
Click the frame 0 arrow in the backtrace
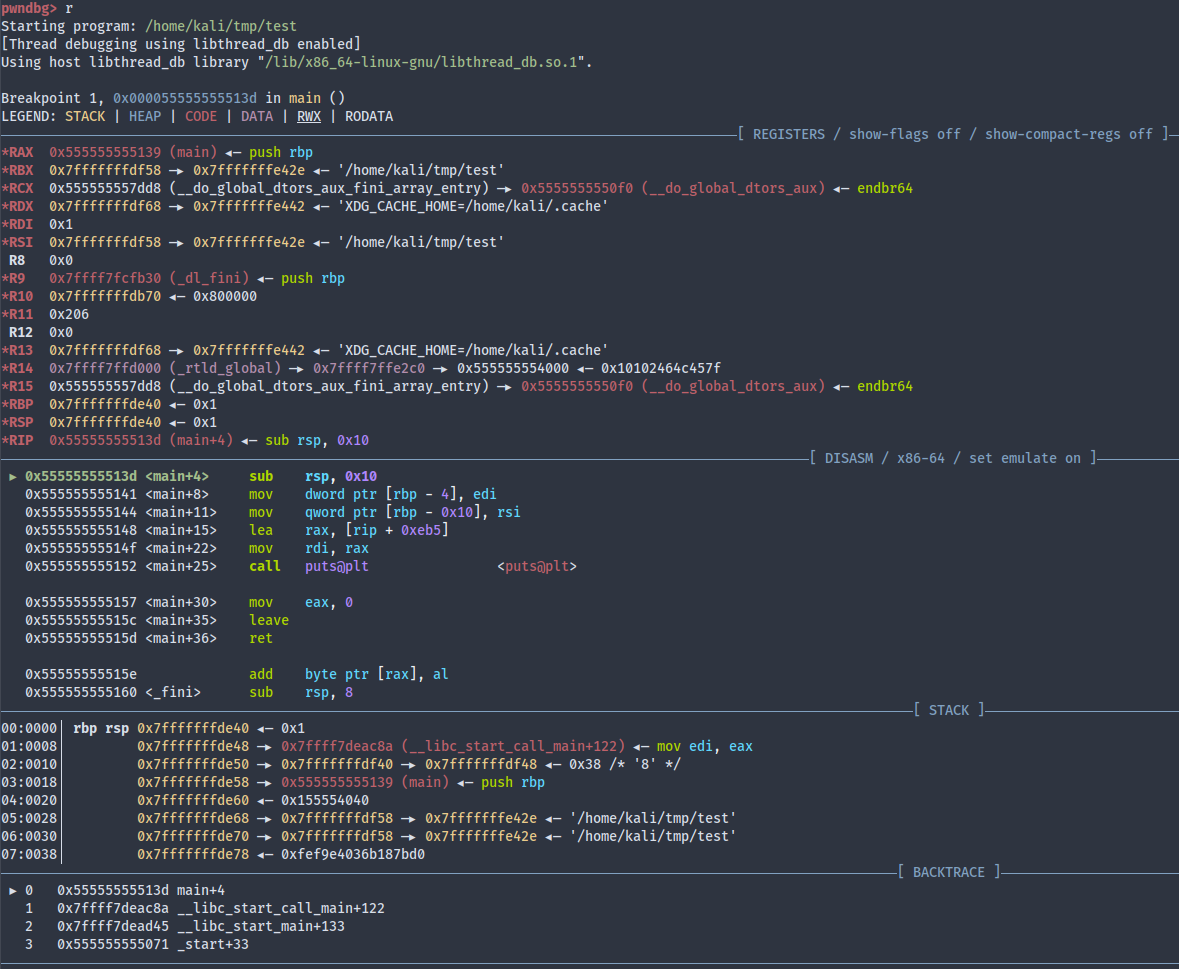[x=13, y=890]
